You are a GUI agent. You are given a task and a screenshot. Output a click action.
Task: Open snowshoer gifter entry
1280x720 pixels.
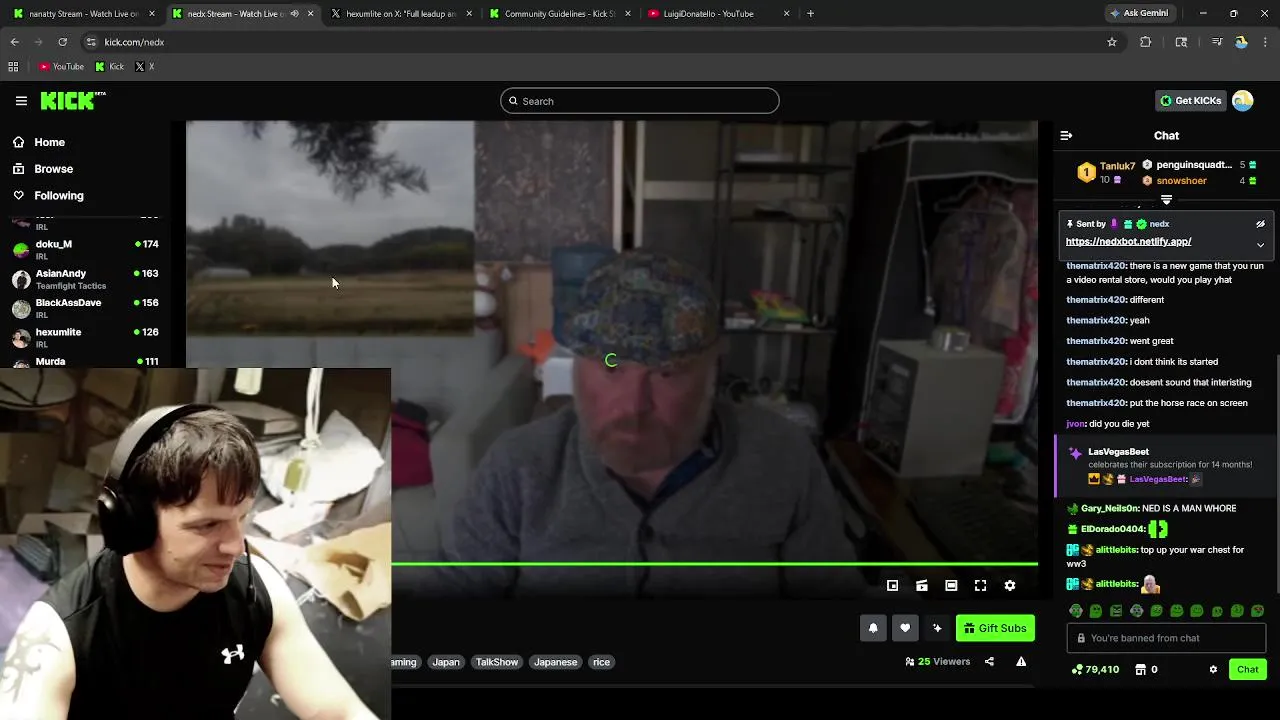[x=1181, y=181]
